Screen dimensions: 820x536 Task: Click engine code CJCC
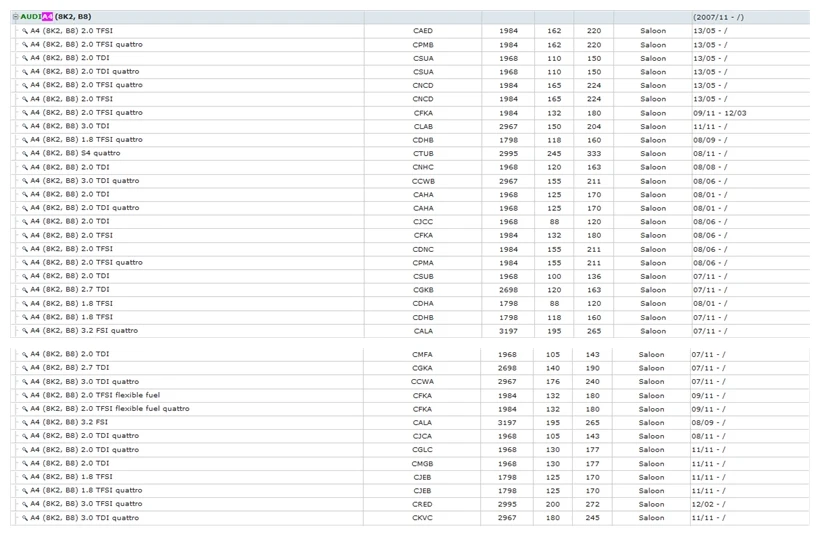[423, 222]
